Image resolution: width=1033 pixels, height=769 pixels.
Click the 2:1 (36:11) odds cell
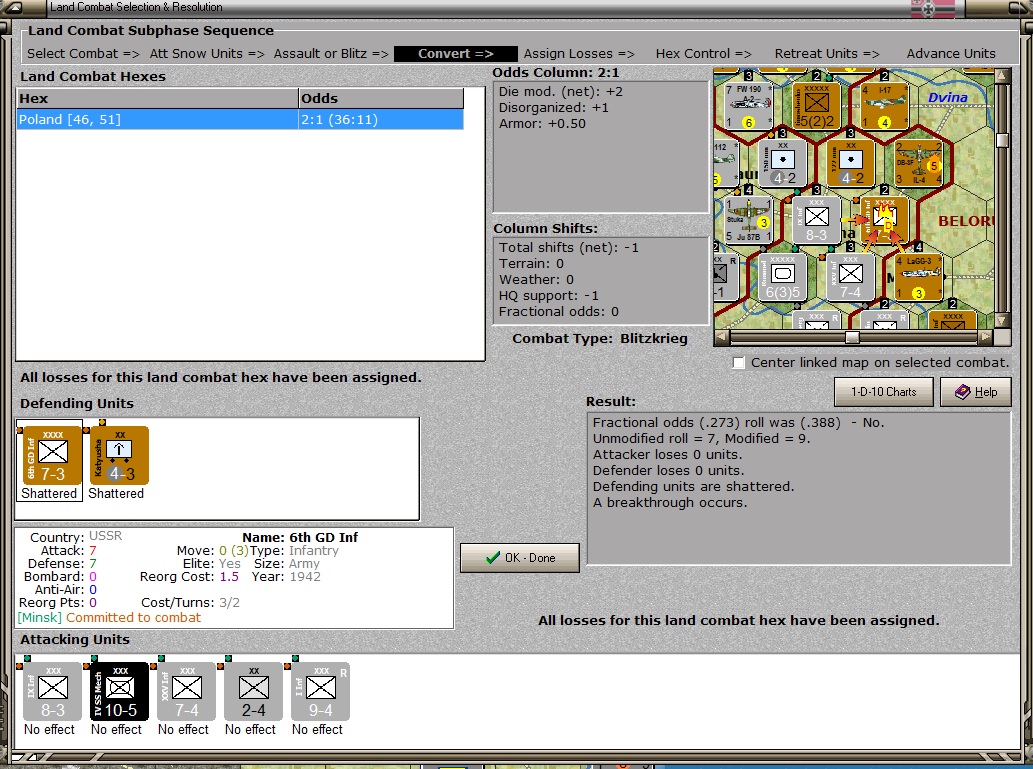tap(381, 119)
